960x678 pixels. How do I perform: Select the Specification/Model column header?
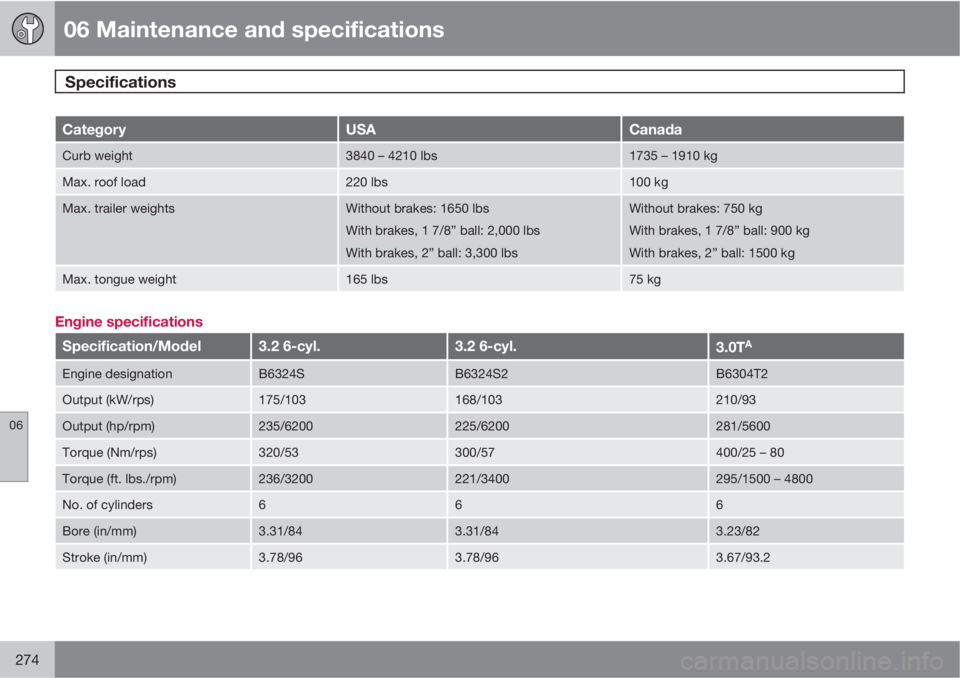click(152, 346)
